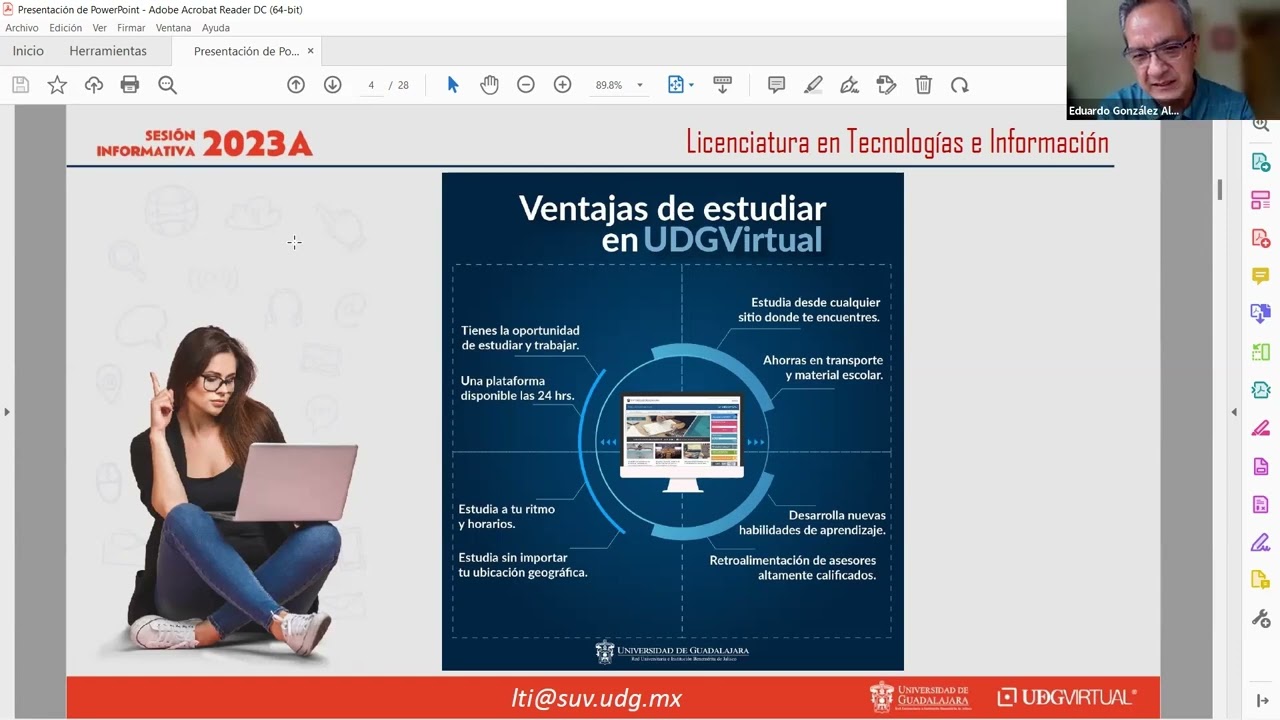
Task: Click the current page number field
Action: (371, 85)
